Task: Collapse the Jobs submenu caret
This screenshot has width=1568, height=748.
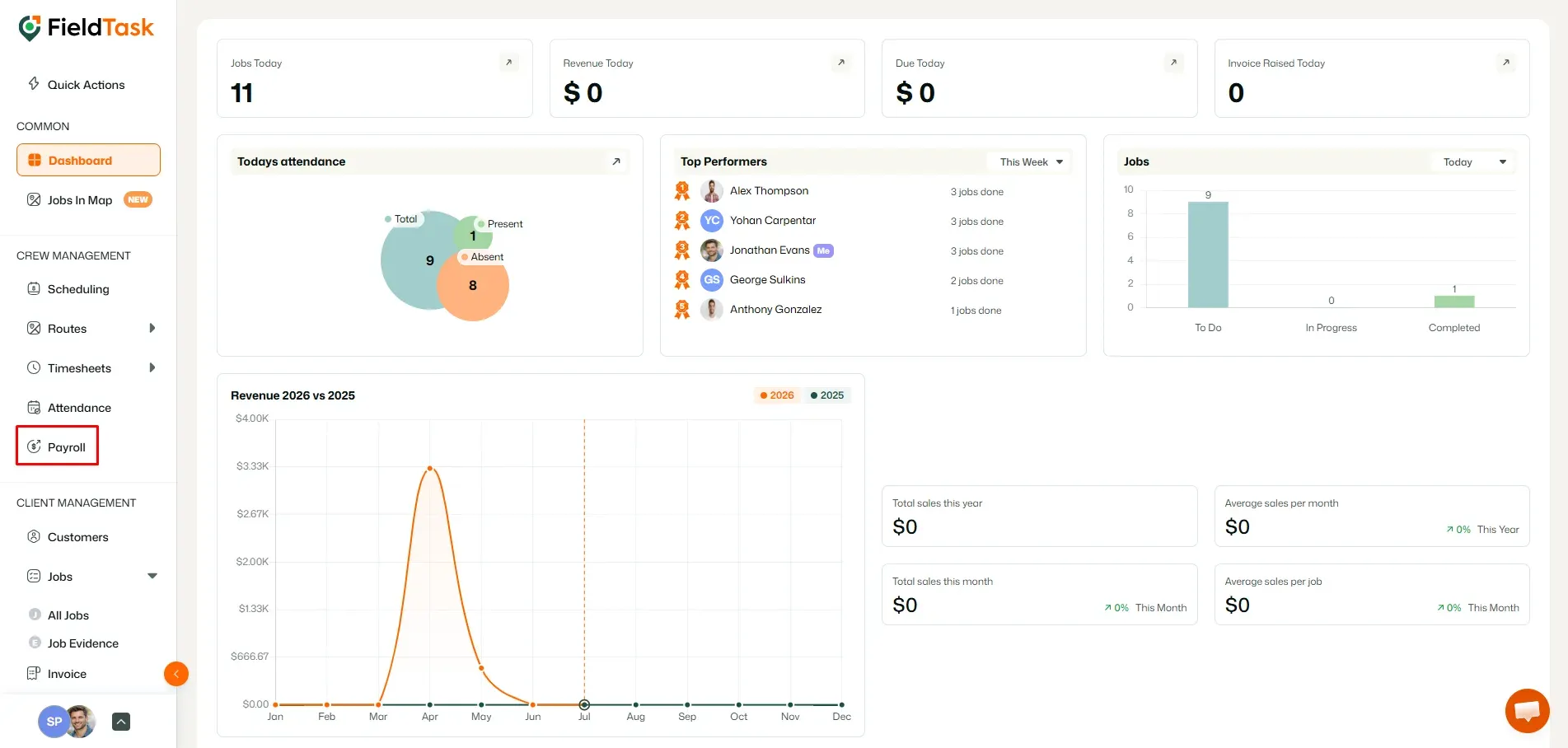Action: coord(152,576)
